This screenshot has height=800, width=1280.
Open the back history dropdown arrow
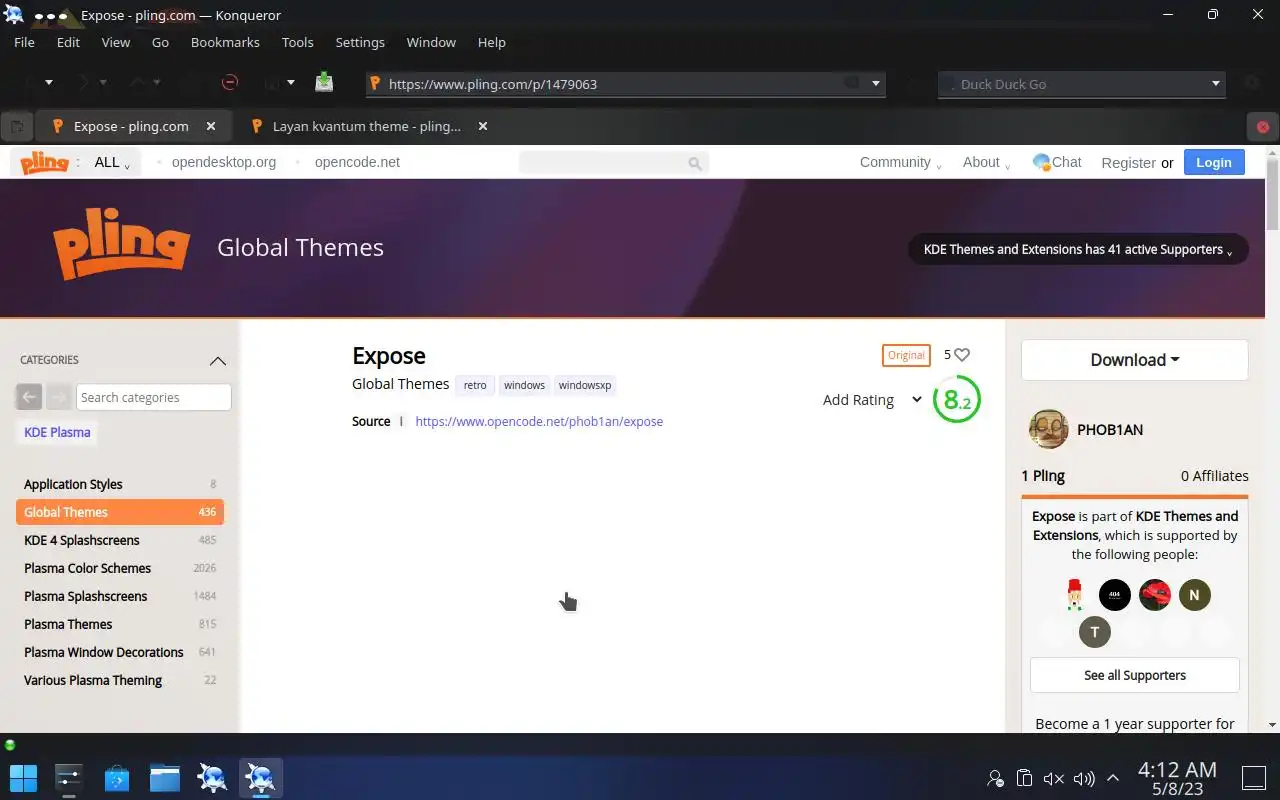point(49,83)
